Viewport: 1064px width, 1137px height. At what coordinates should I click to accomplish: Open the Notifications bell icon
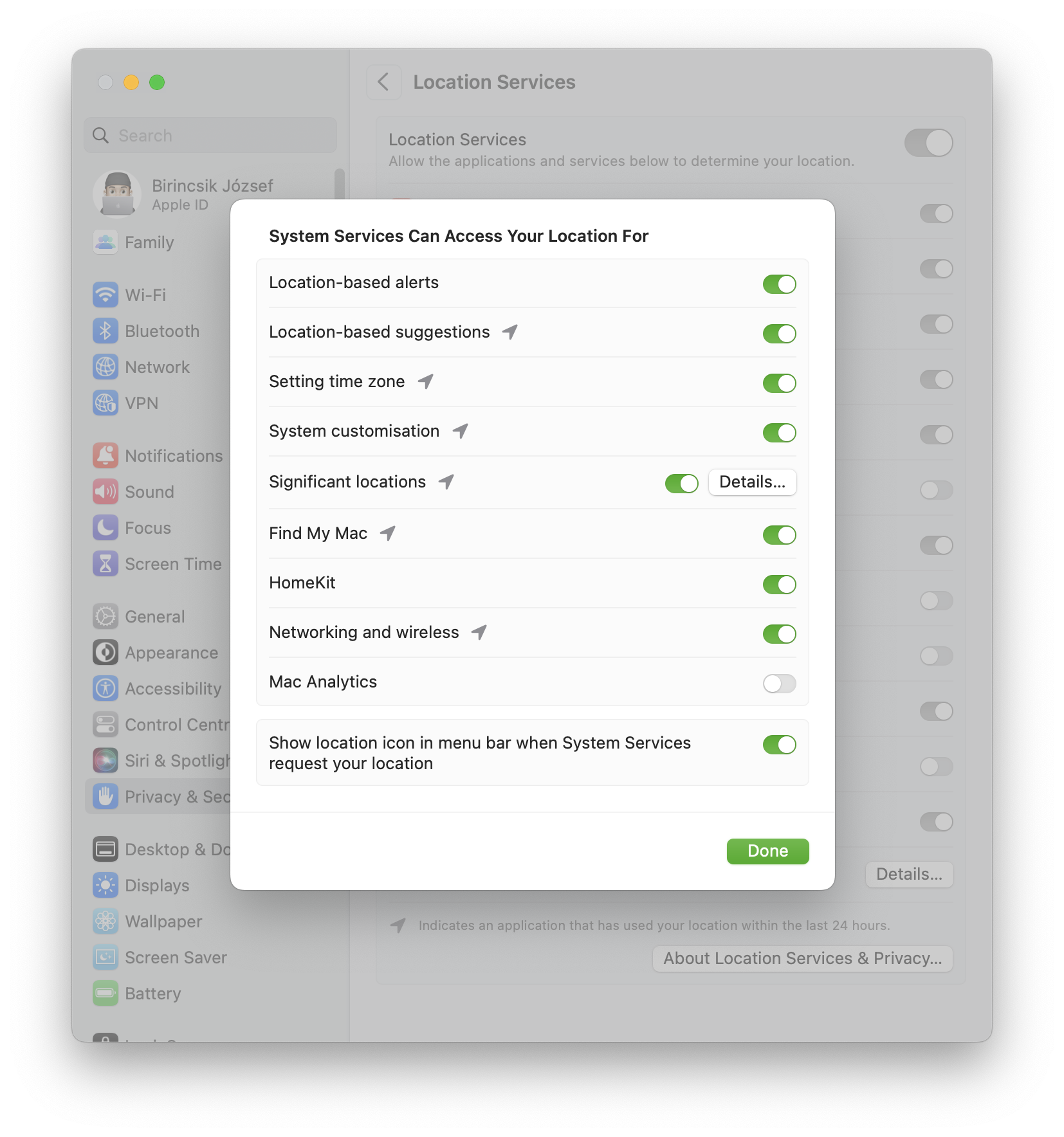click(105, 456)
